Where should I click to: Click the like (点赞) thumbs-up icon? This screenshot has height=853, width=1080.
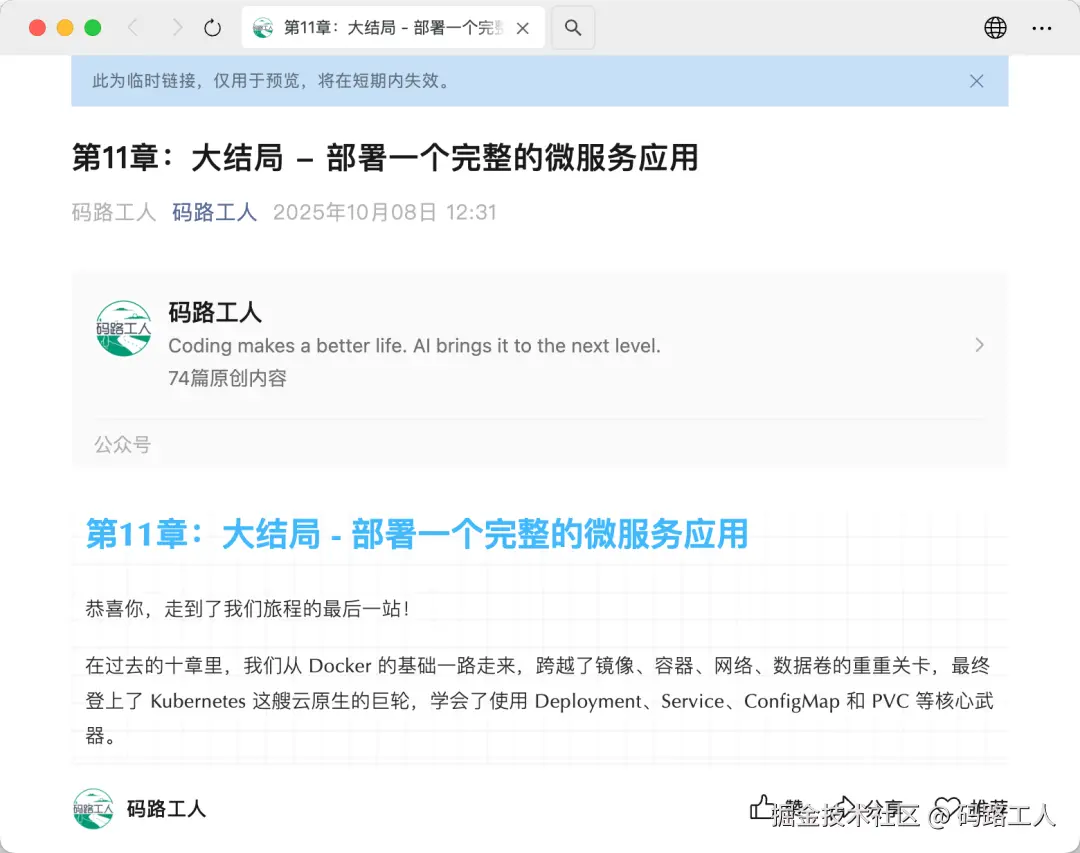[x=764, y=807]
